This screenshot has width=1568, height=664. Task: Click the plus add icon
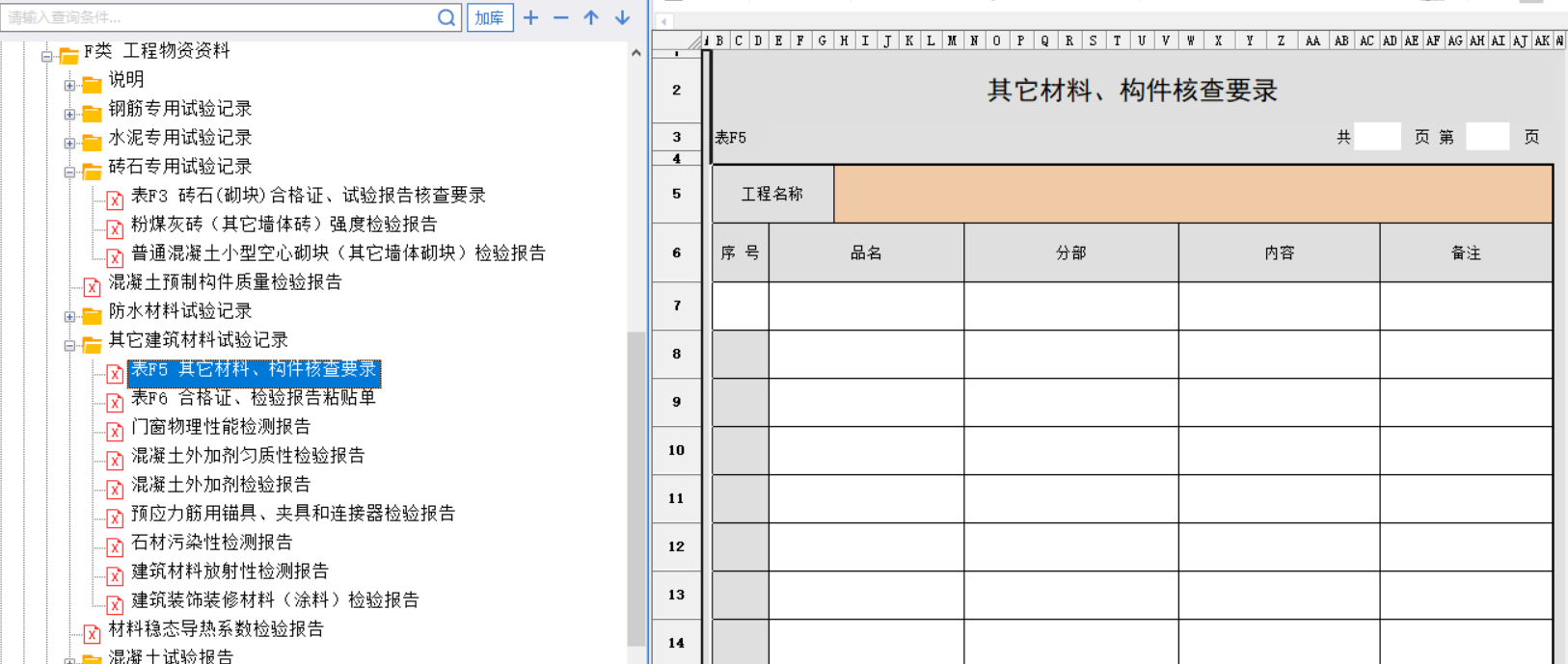530,17
